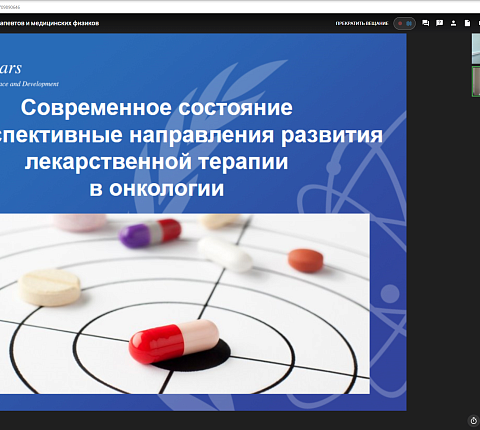Click the webinar title ending 'медицинских физиков'
Image resolution: width=480 pixels, height=430 pixels.
(x=49, y=23)
